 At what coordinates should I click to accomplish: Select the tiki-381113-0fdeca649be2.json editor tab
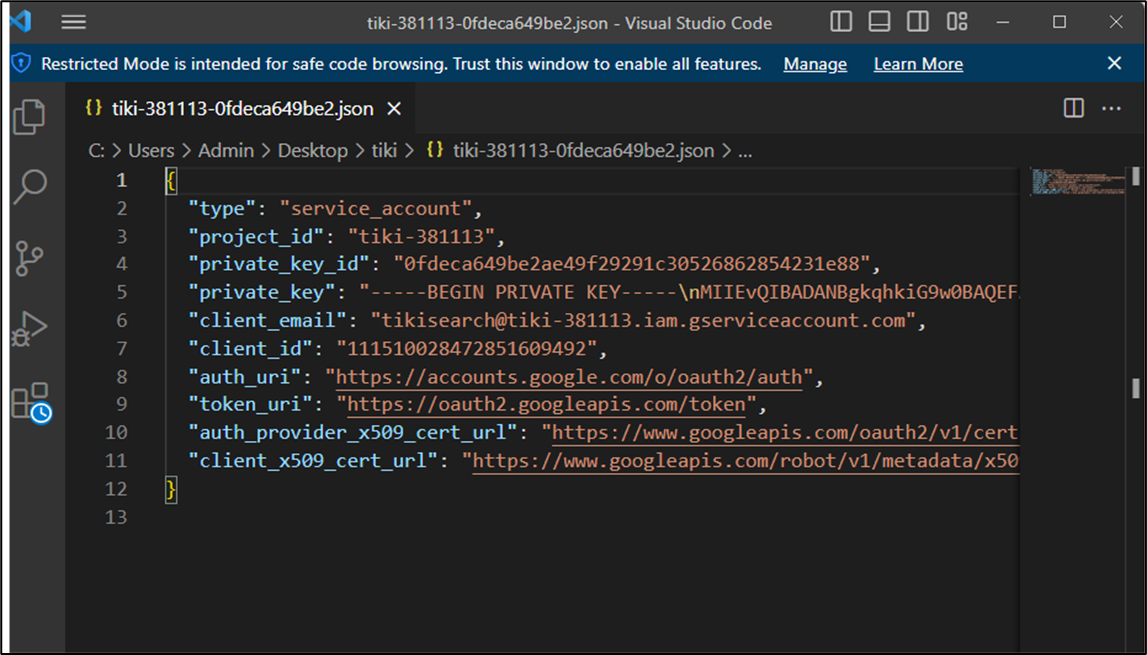point(242,109)
